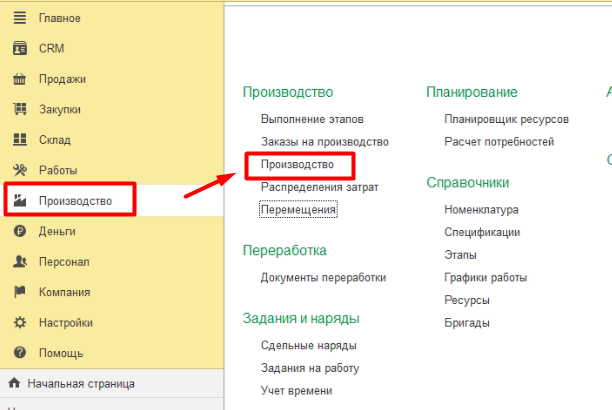Open Выполнение этапов link
Viewport: 612px width, 410px height.
pyautogui.click(x=312, y=119)
